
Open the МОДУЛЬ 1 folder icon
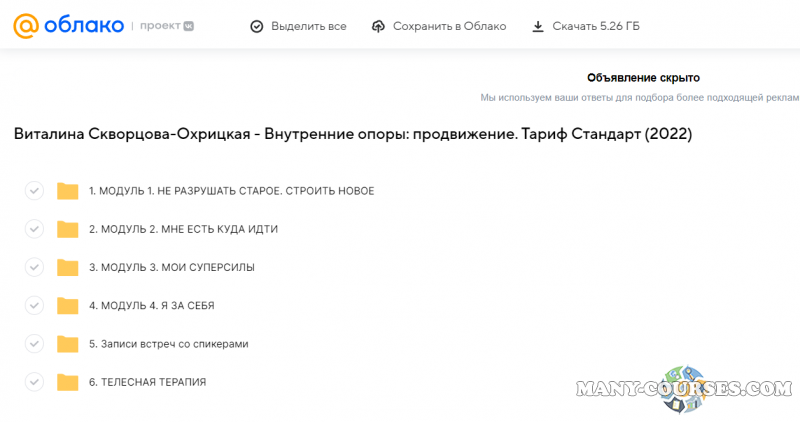(67, 191)
